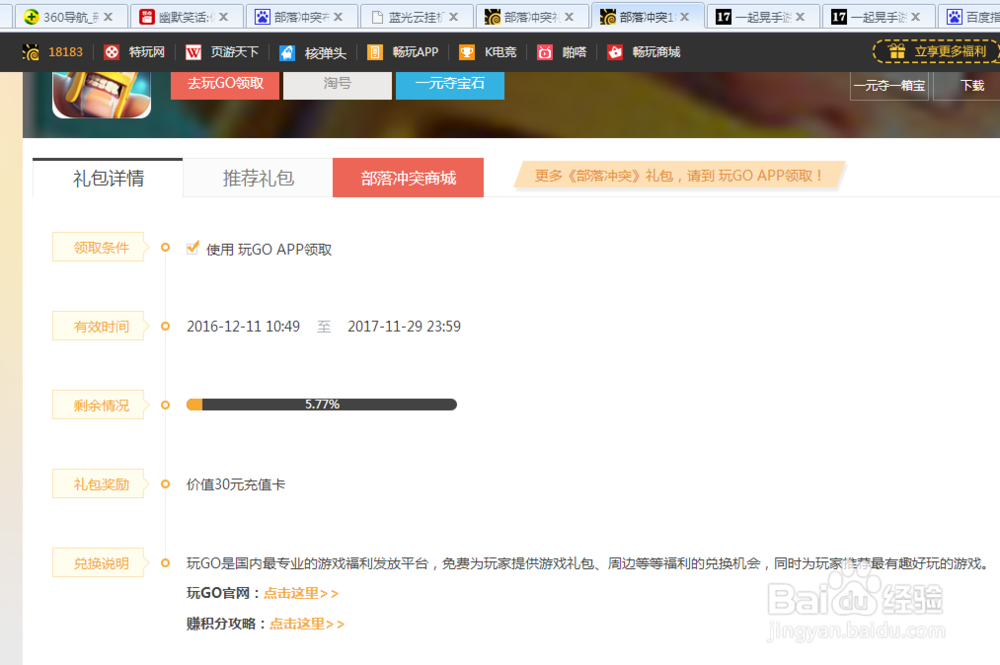
Task: Select the 核弹头 nav icon
Action: (x=285, y=52)
